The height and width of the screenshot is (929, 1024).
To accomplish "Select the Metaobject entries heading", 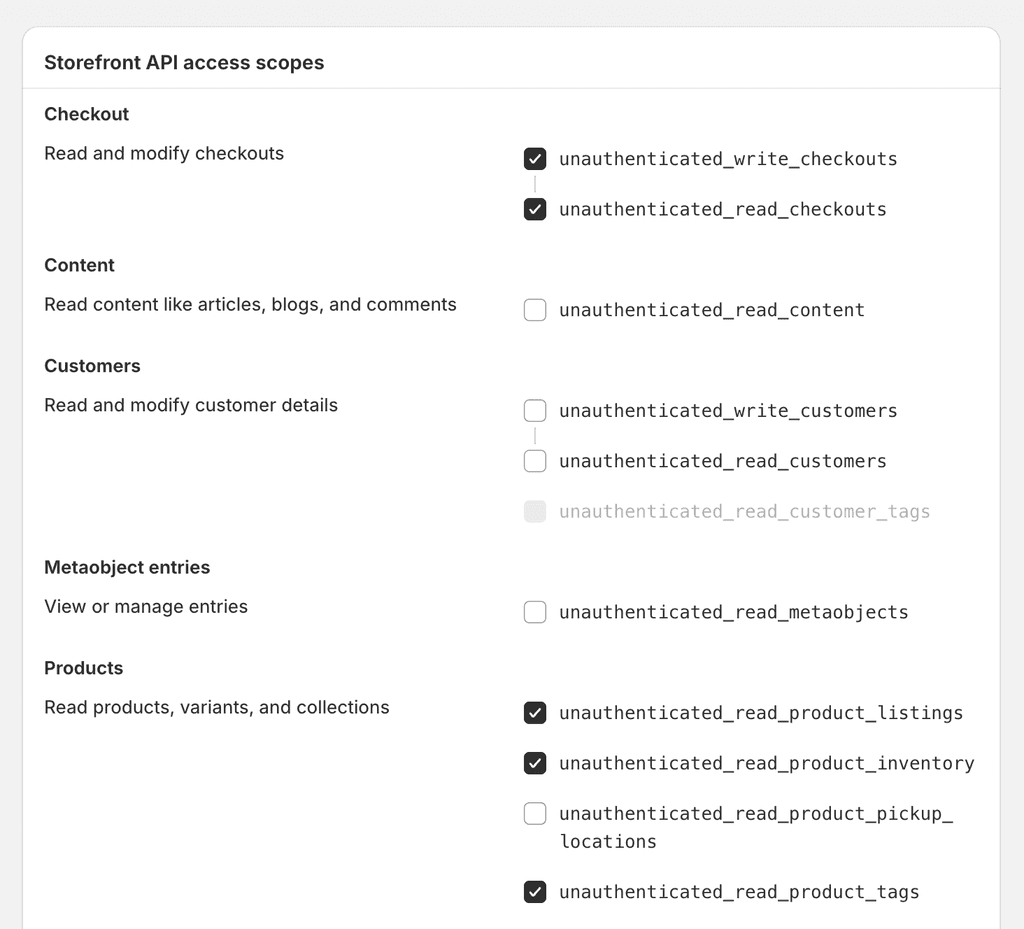I will pos(127,567).
